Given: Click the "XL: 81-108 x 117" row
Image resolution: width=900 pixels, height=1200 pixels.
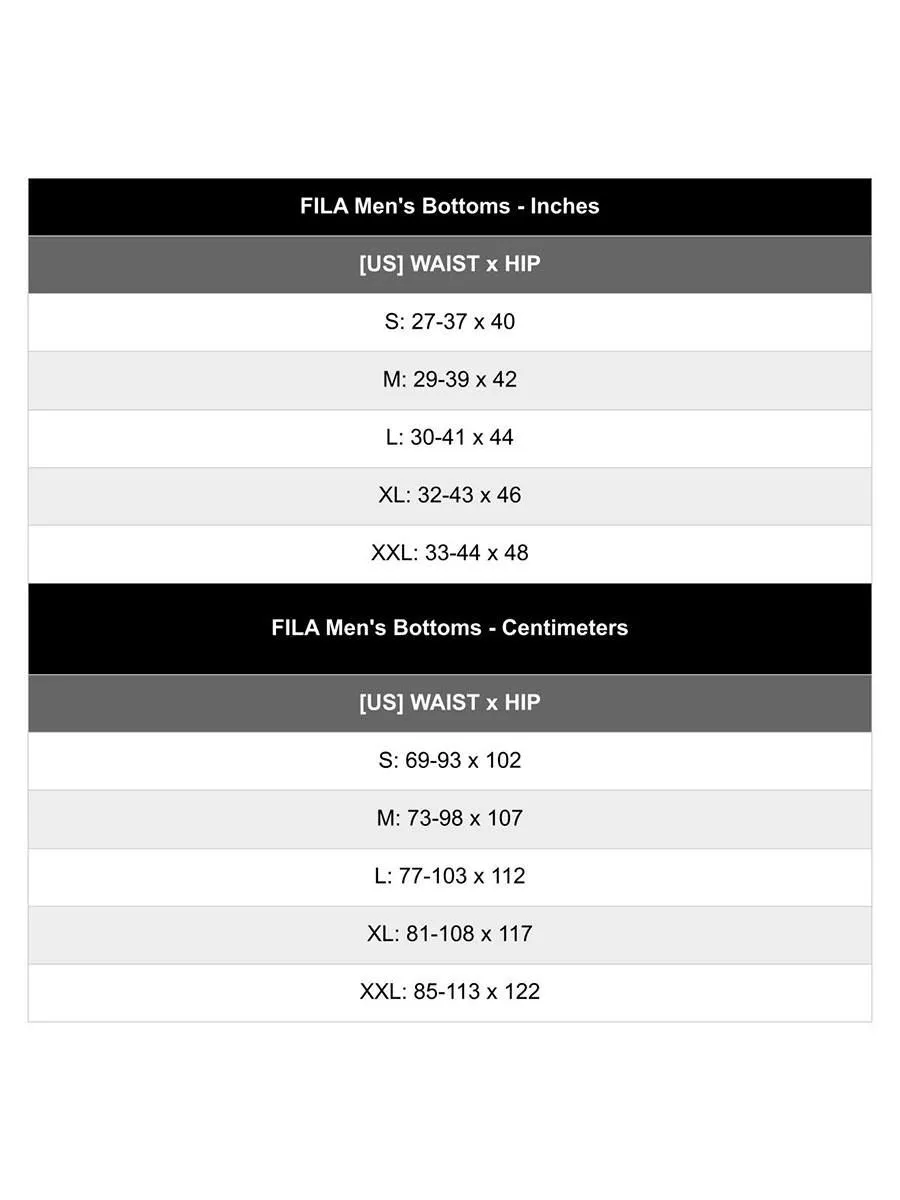Looking at the screenshot, I should coord(449,934).
